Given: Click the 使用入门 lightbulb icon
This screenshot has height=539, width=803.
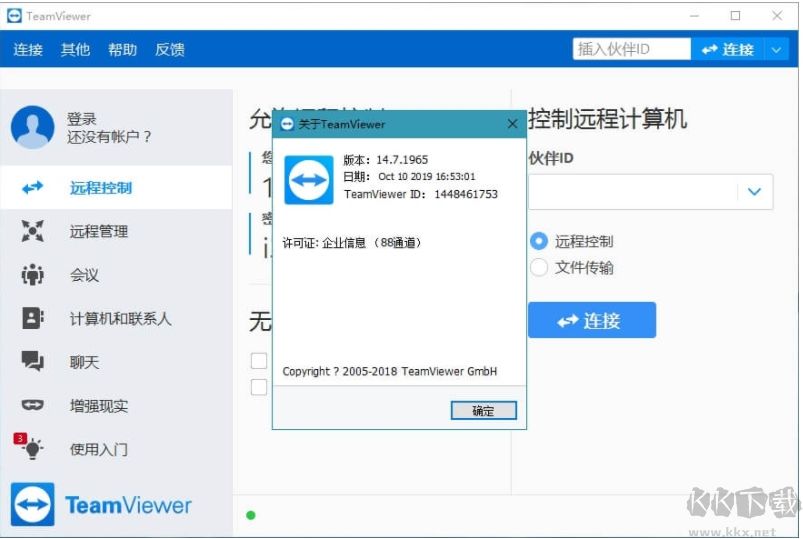Looking at the screenshot, I should (33, 449).
